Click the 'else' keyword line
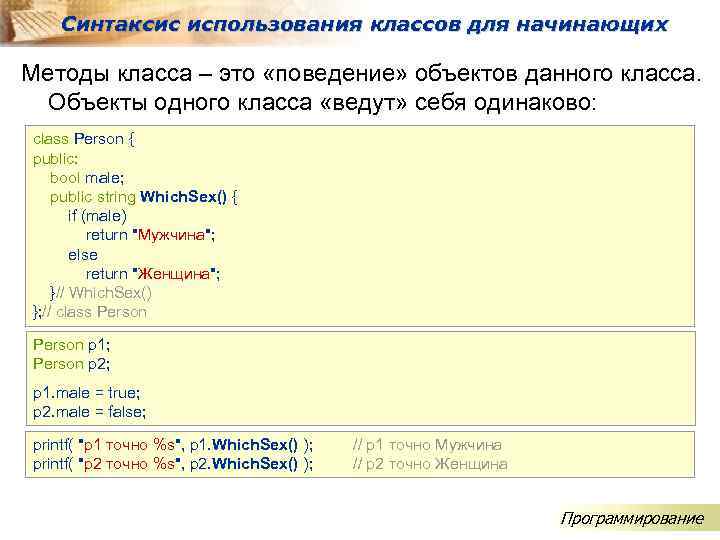The image size is (720, 540). click(x=83, y=255)
